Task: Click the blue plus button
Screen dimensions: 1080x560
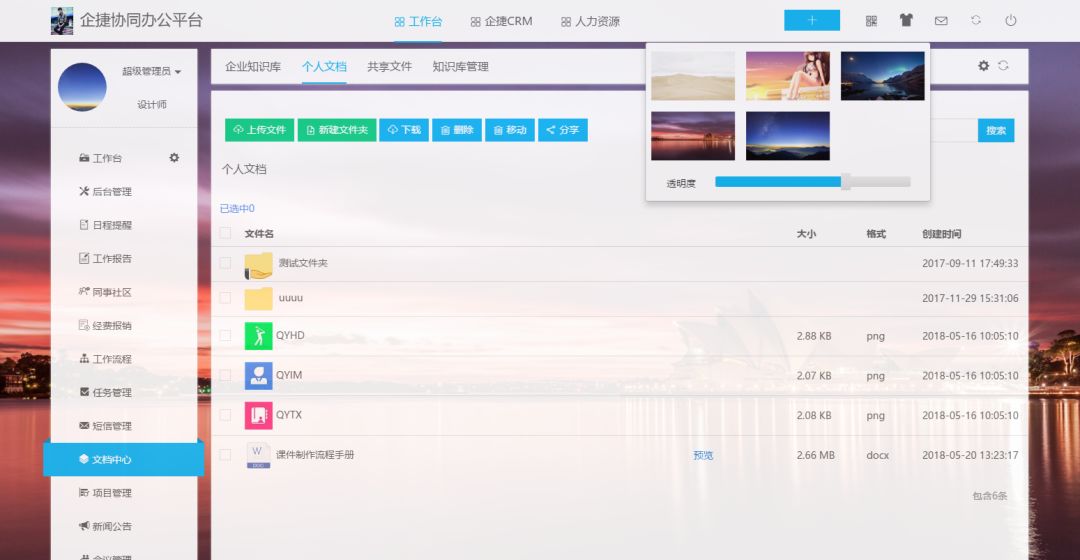Action: click(812, 21)
